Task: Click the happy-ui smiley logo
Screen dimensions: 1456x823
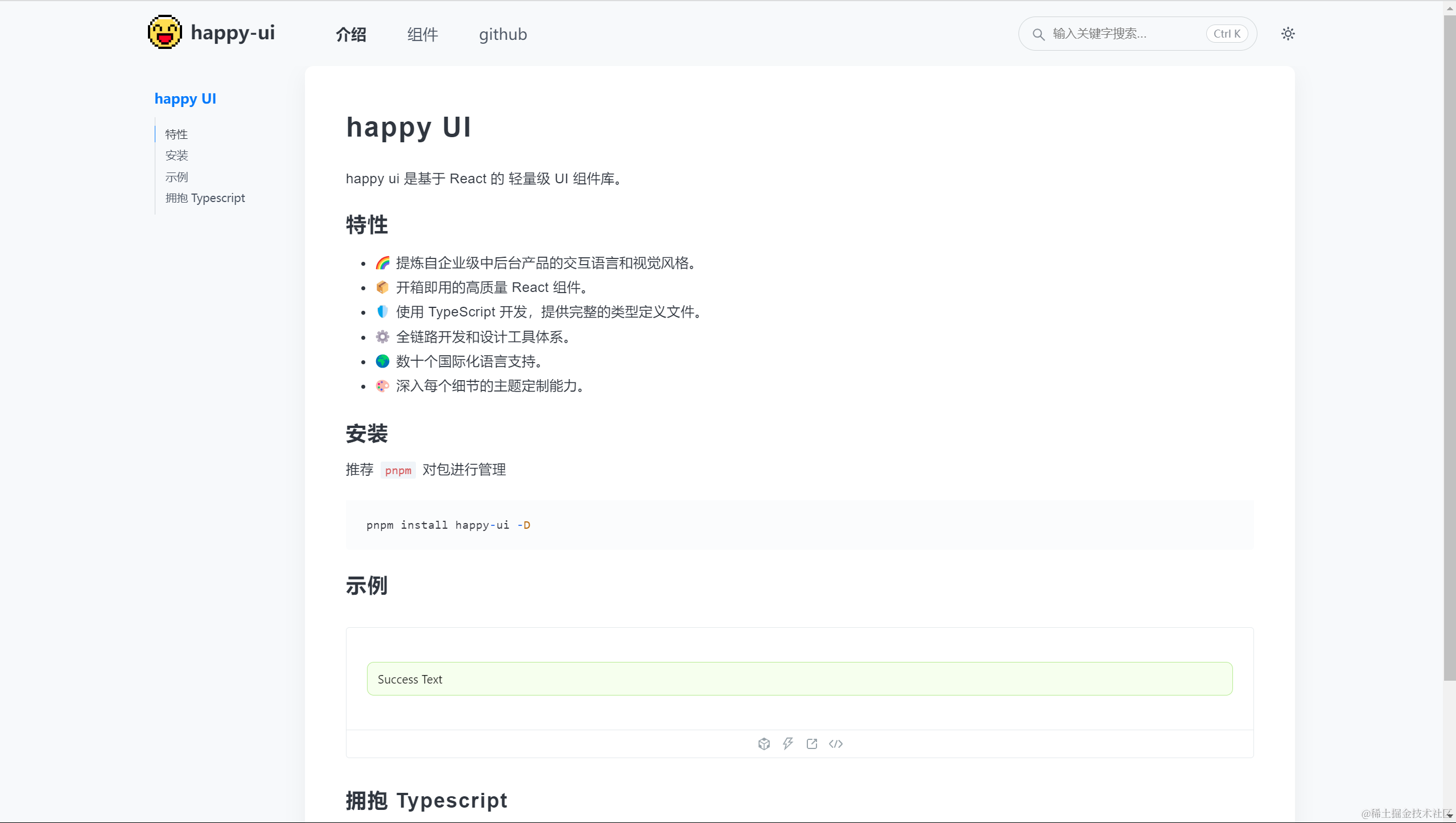Action: [x=164, y=32]
